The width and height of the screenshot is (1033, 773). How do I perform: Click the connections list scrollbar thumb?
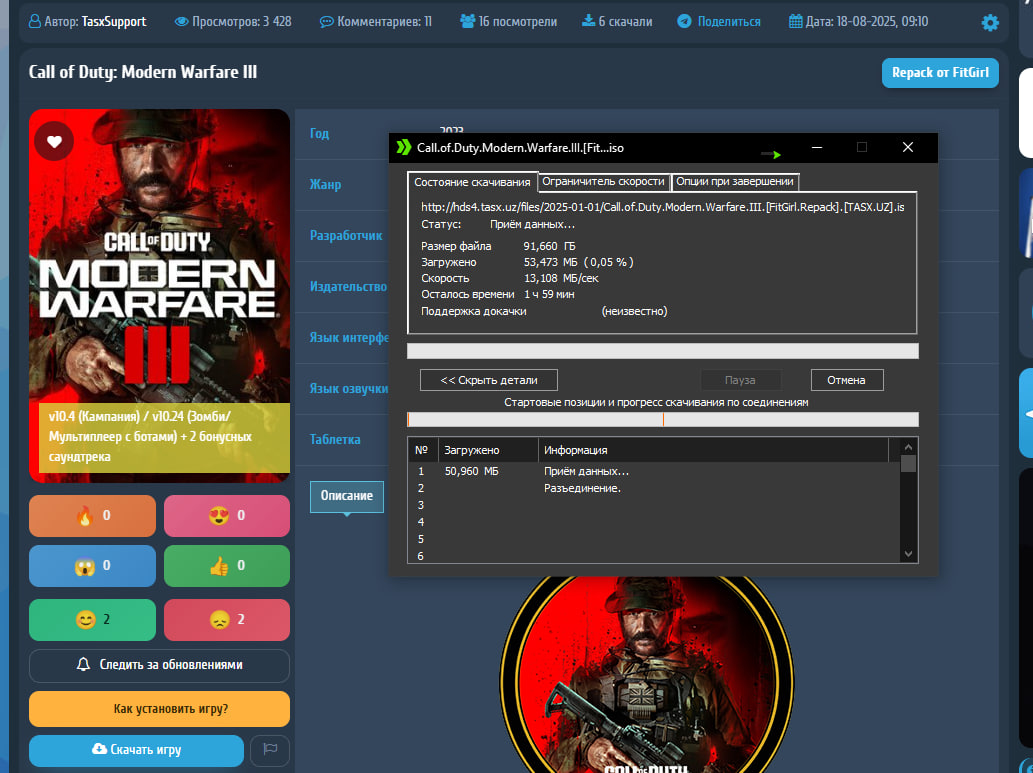[908, 464]
